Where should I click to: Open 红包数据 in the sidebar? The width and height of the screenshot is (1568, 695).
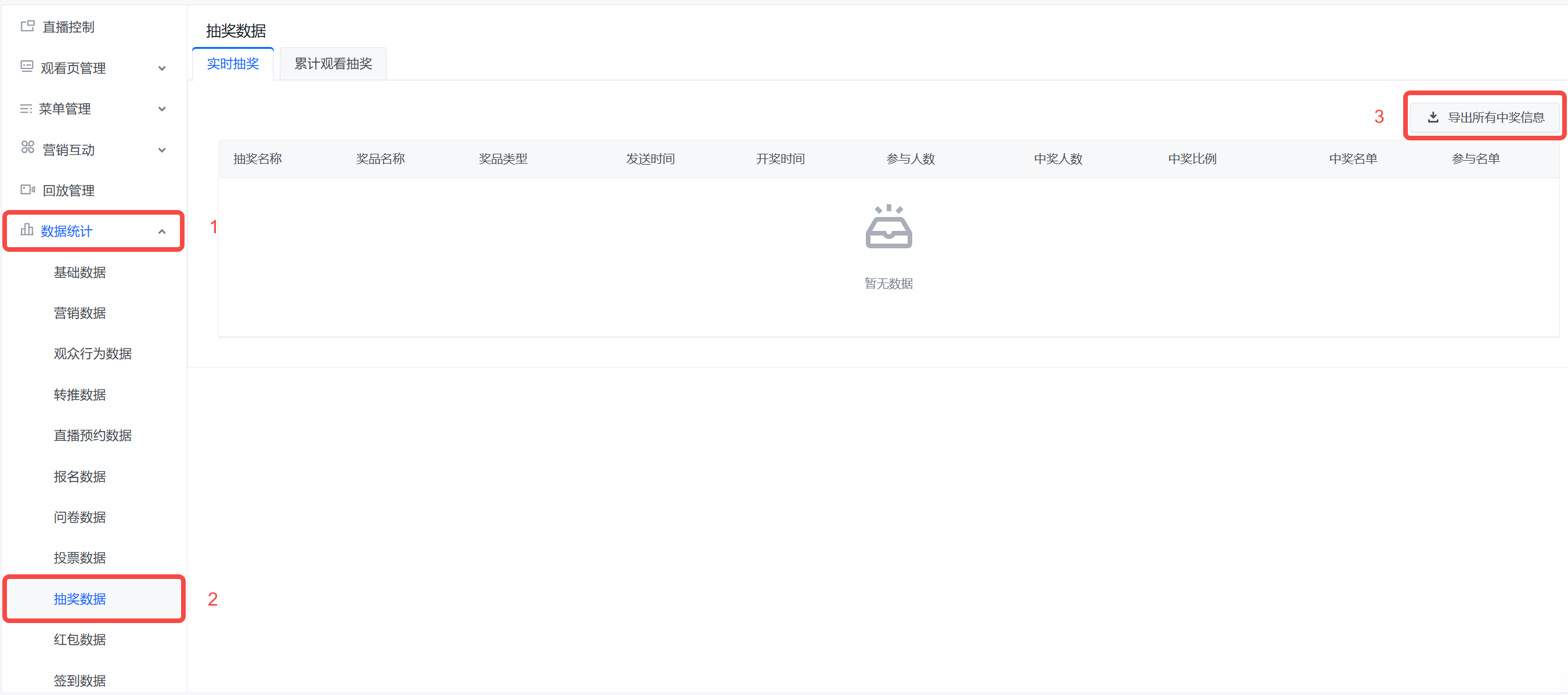click(x=80, y=639)
